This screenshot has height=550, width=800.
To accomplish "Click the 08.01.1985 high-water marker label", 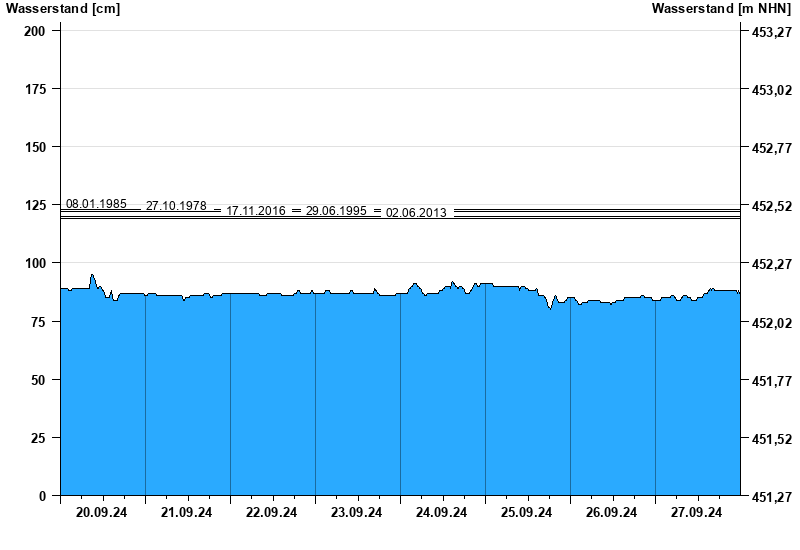I will 96,204.
